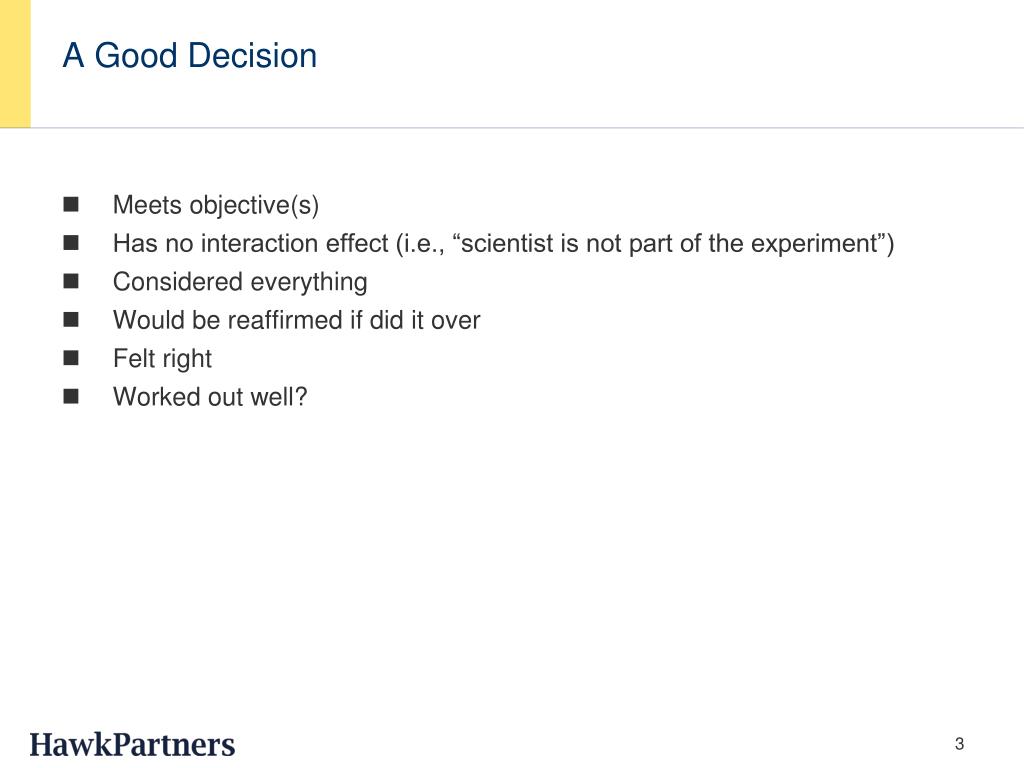
Task: Click the square bullet beside 'Felt right'
Action: click(x=71, y=358)
